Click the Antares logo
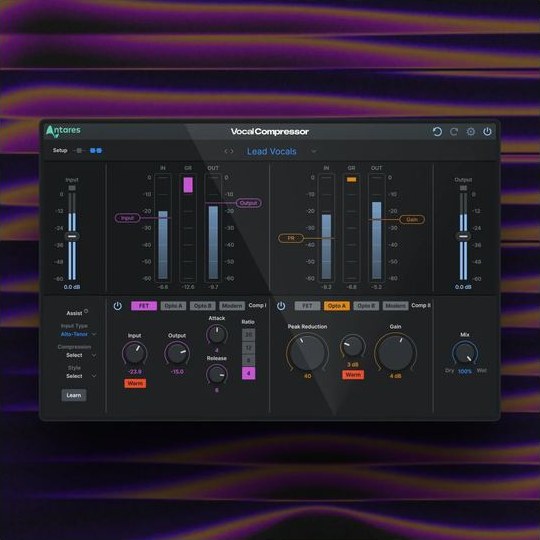Image resolution: width=540 pixels, height=540 pixels. (63, 131)
